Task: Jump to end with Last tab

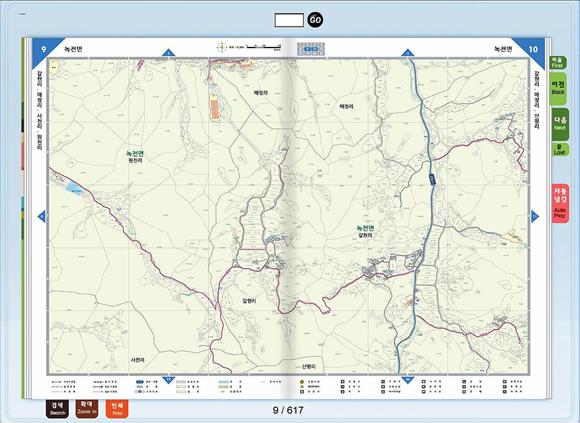Action: [560, 149]
